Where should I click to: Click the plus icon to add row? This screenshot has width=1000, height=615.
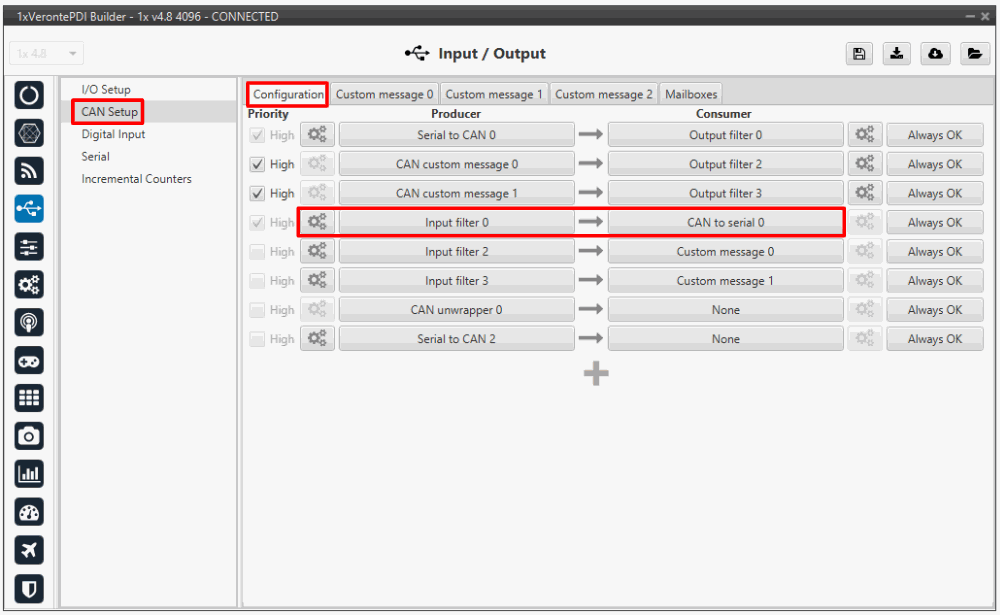point(596,373)
